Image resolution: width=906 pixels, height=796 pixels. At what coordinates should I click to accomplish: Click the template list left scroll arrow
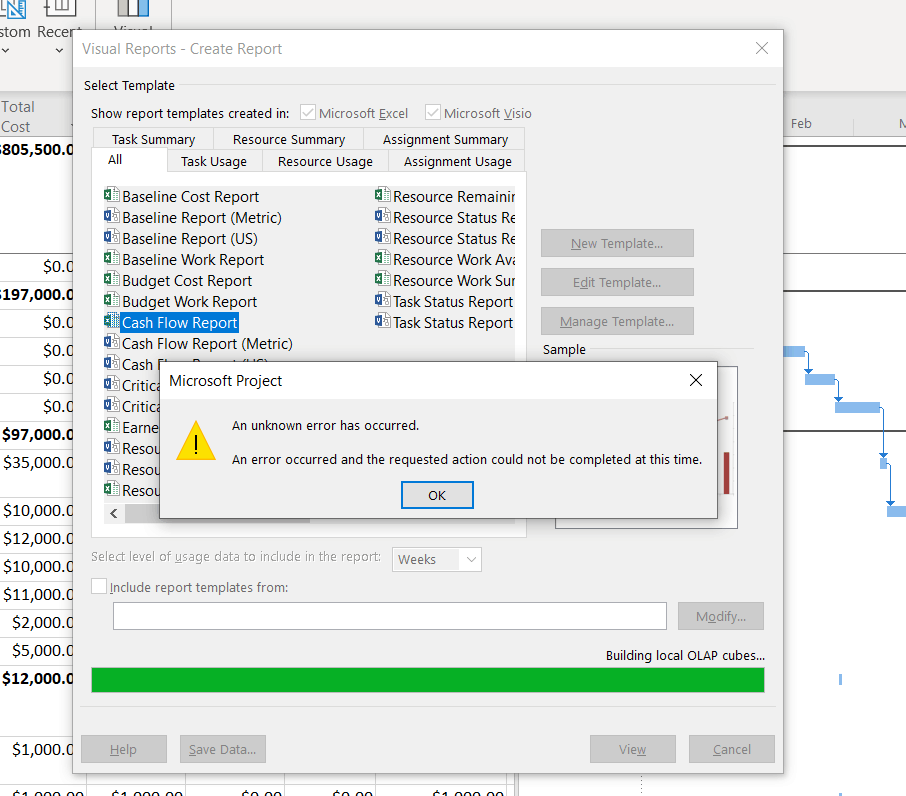[114, 514]
